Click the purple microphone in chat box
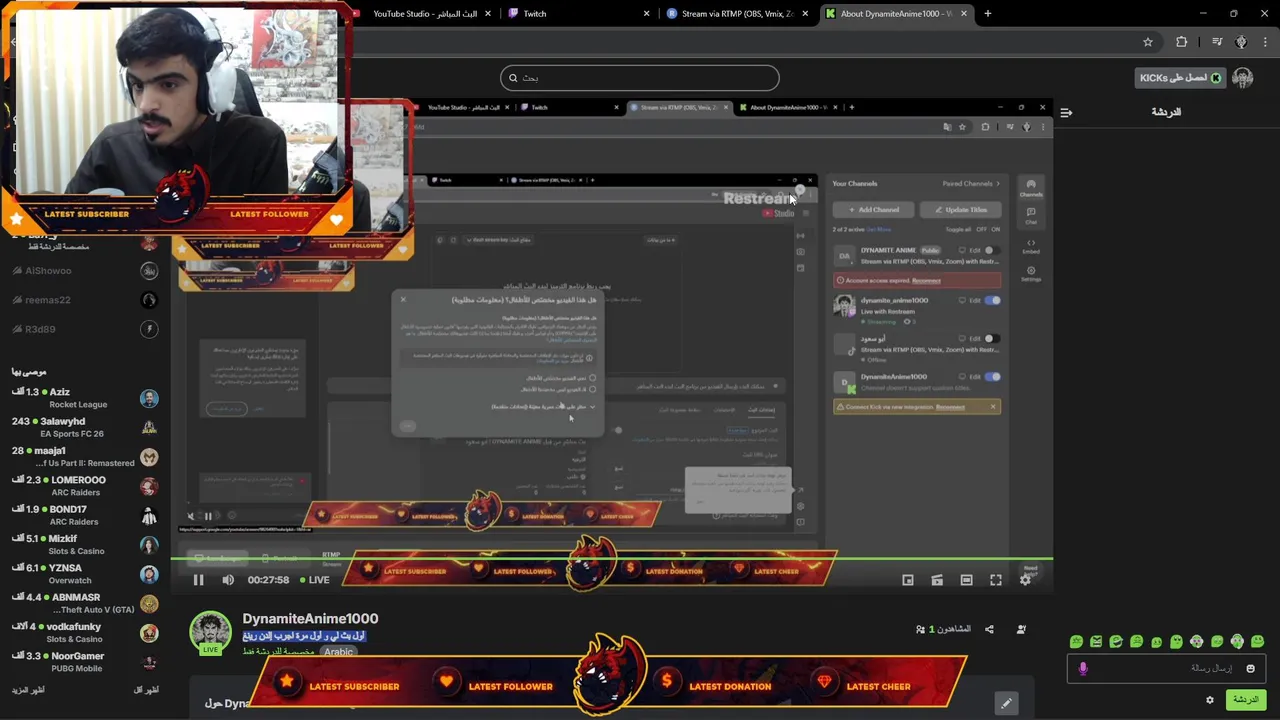The image size is (1280, 720). coord(1083,668)
